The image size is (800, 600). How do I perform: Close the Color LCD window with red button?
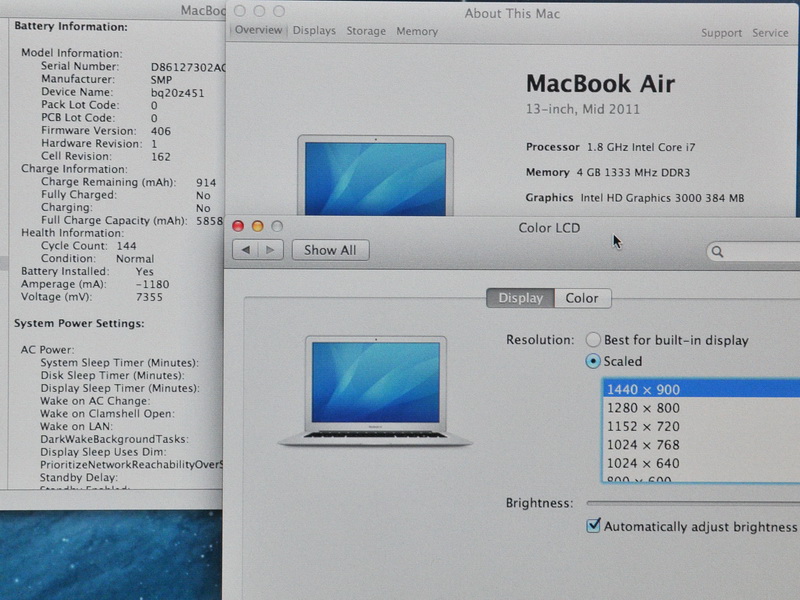click(x=238, y=226)
